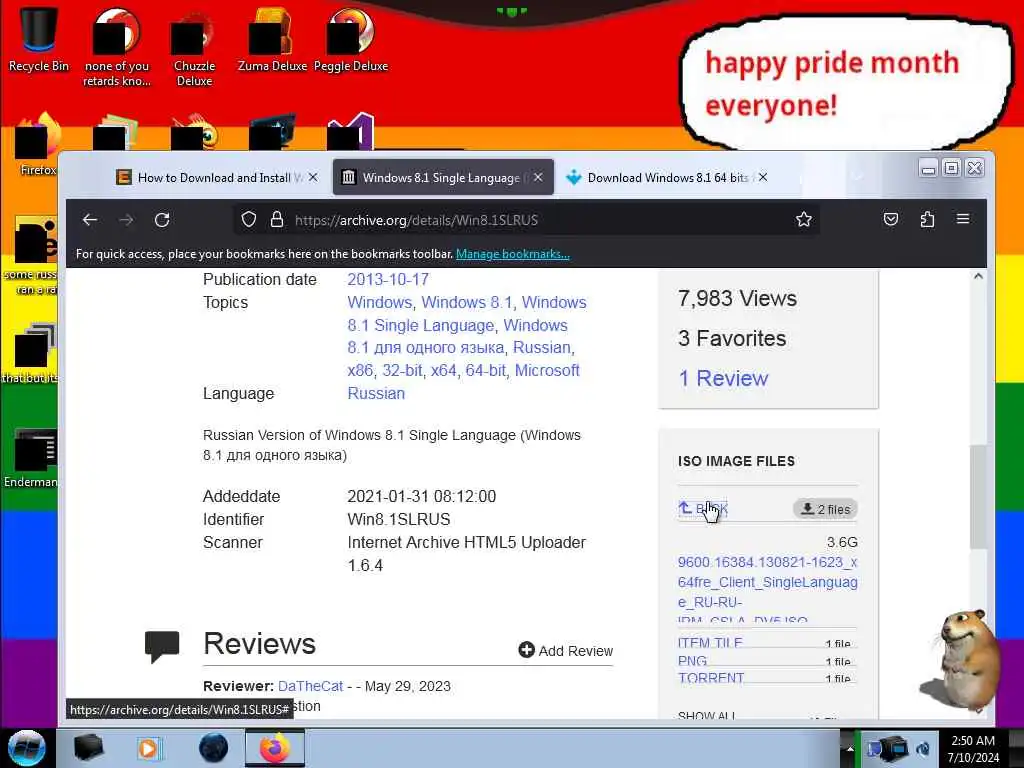Click the Reviews speech bubble icon
The image size is (1024, 768).
coord(162,646)
